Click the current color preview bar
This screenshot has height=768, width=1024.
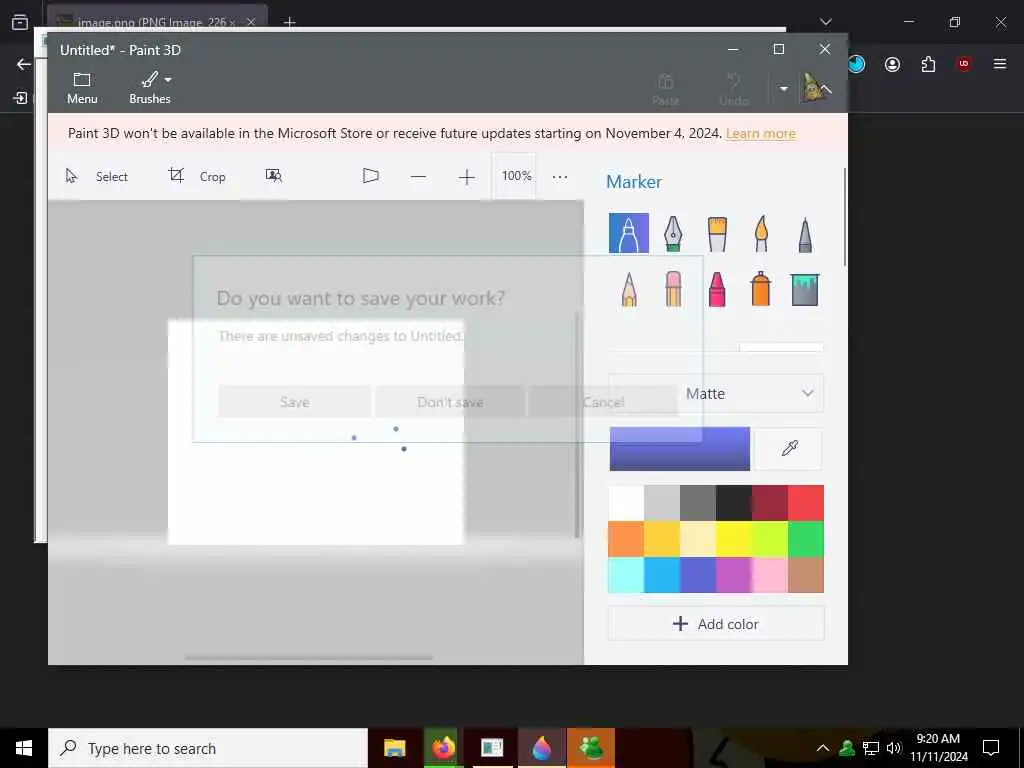(x=680, y=449)
